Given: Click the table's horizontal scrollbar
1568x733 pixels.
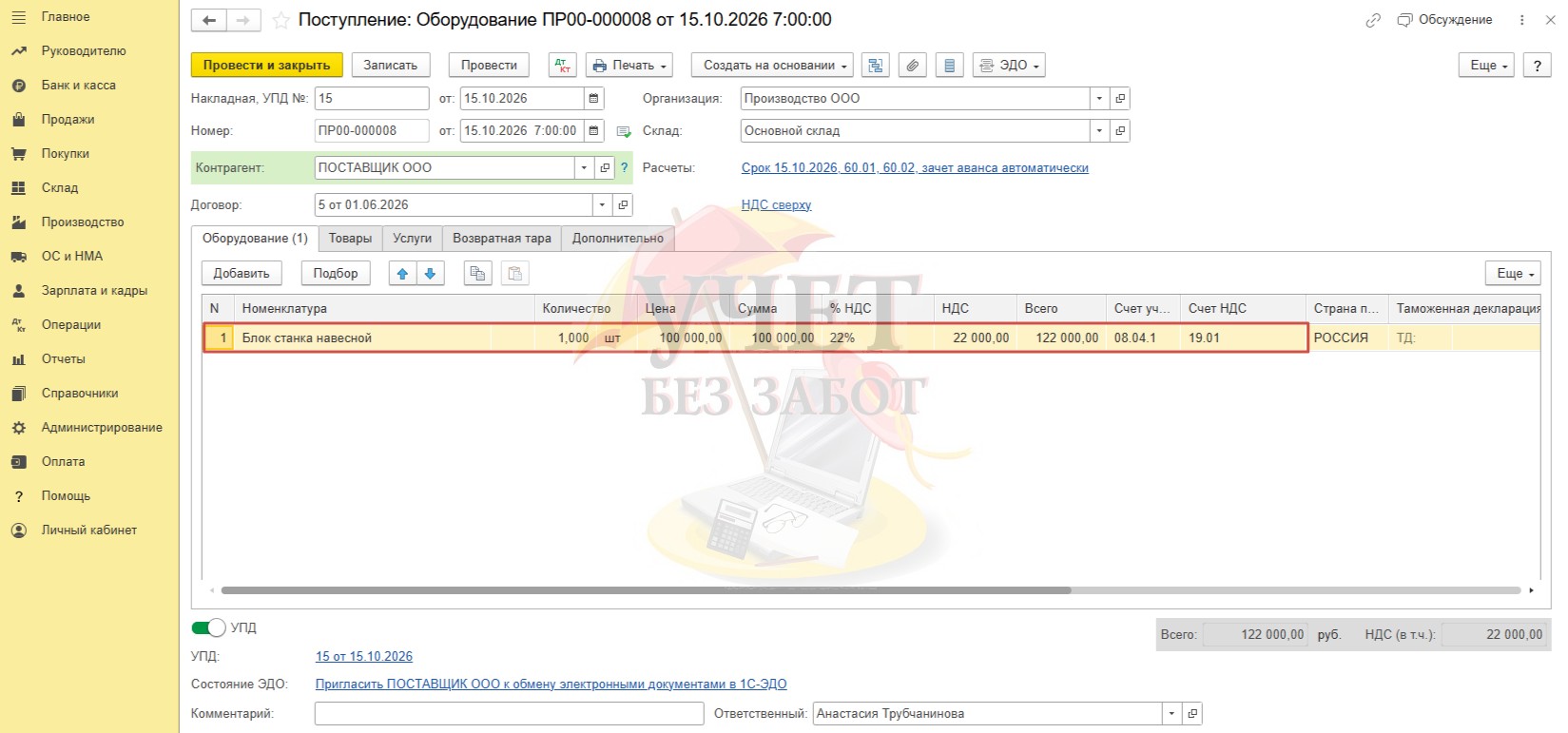Looking at the screenshot, I should pos(647,590).
